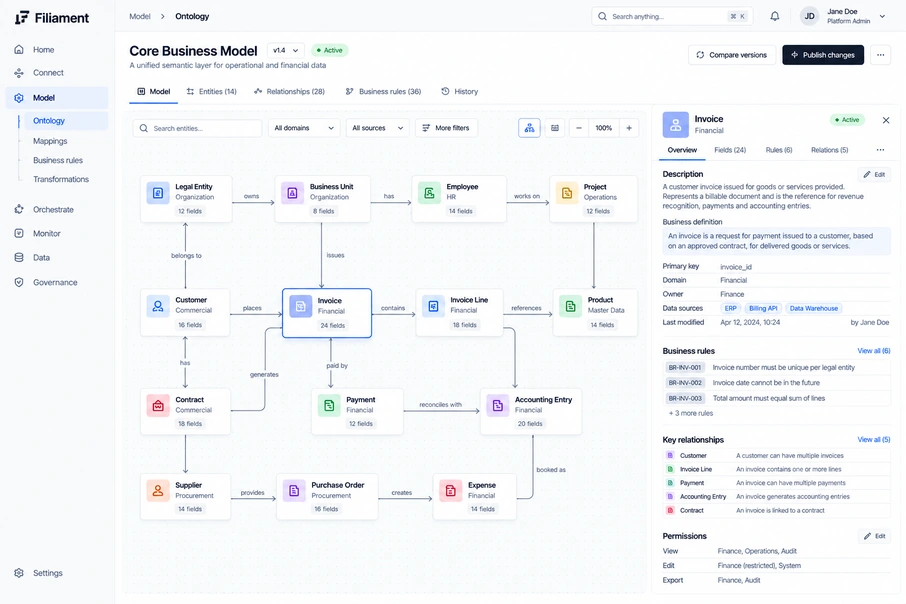The image size is (906, 604).
Task: Click the Data sidebar icon
Action: [x=19, y=258]
